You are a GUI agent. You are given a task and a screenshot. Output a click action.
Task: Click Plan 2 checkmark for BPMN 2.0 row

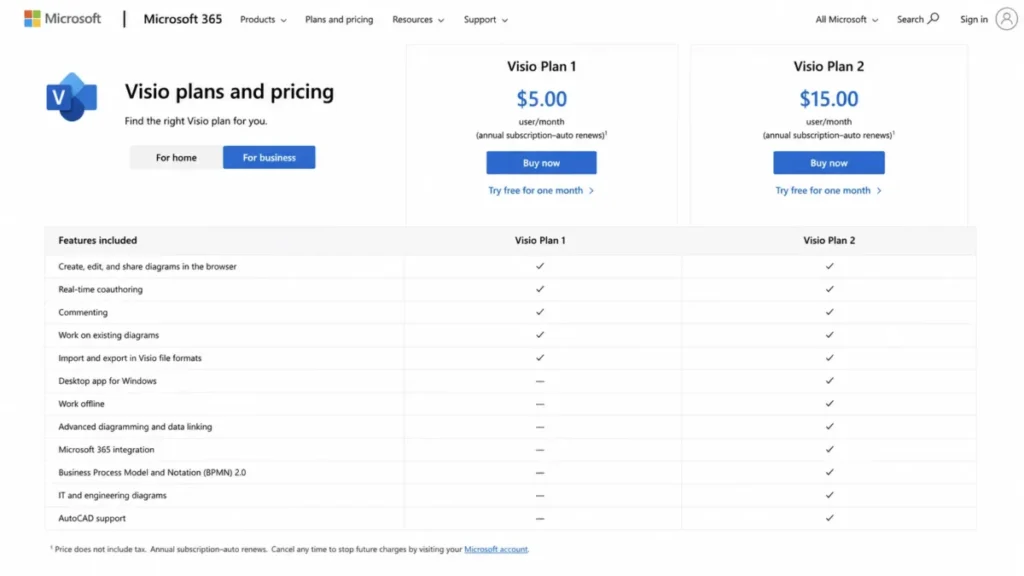tap(829, 472)
